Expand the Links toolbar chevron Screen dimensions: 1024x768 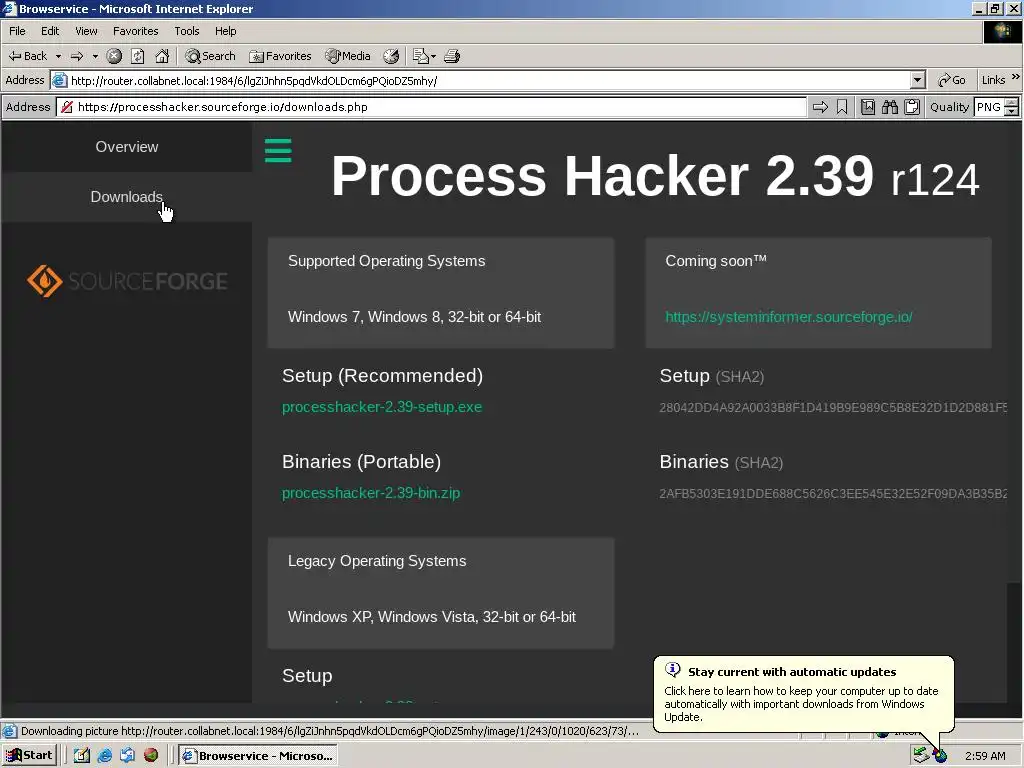1016,77
